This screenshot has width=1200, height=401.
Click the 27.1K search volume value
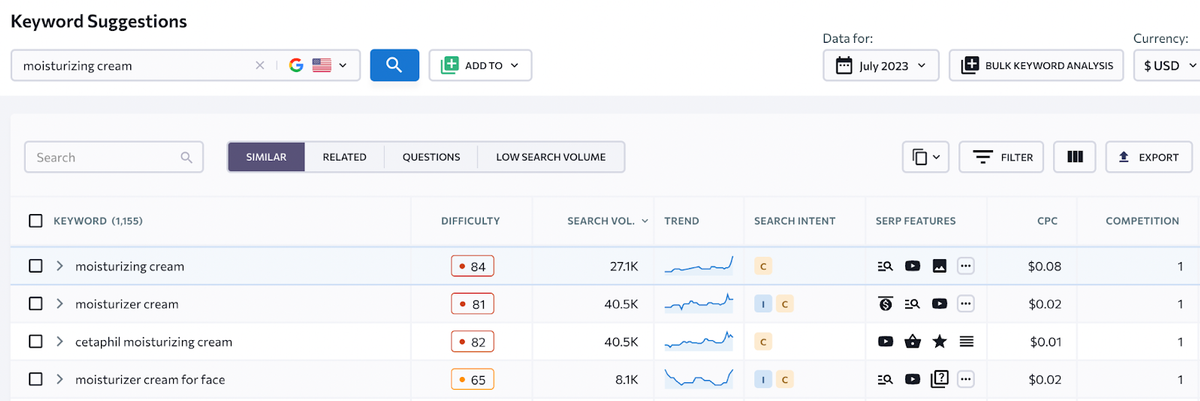coord(624,266)
